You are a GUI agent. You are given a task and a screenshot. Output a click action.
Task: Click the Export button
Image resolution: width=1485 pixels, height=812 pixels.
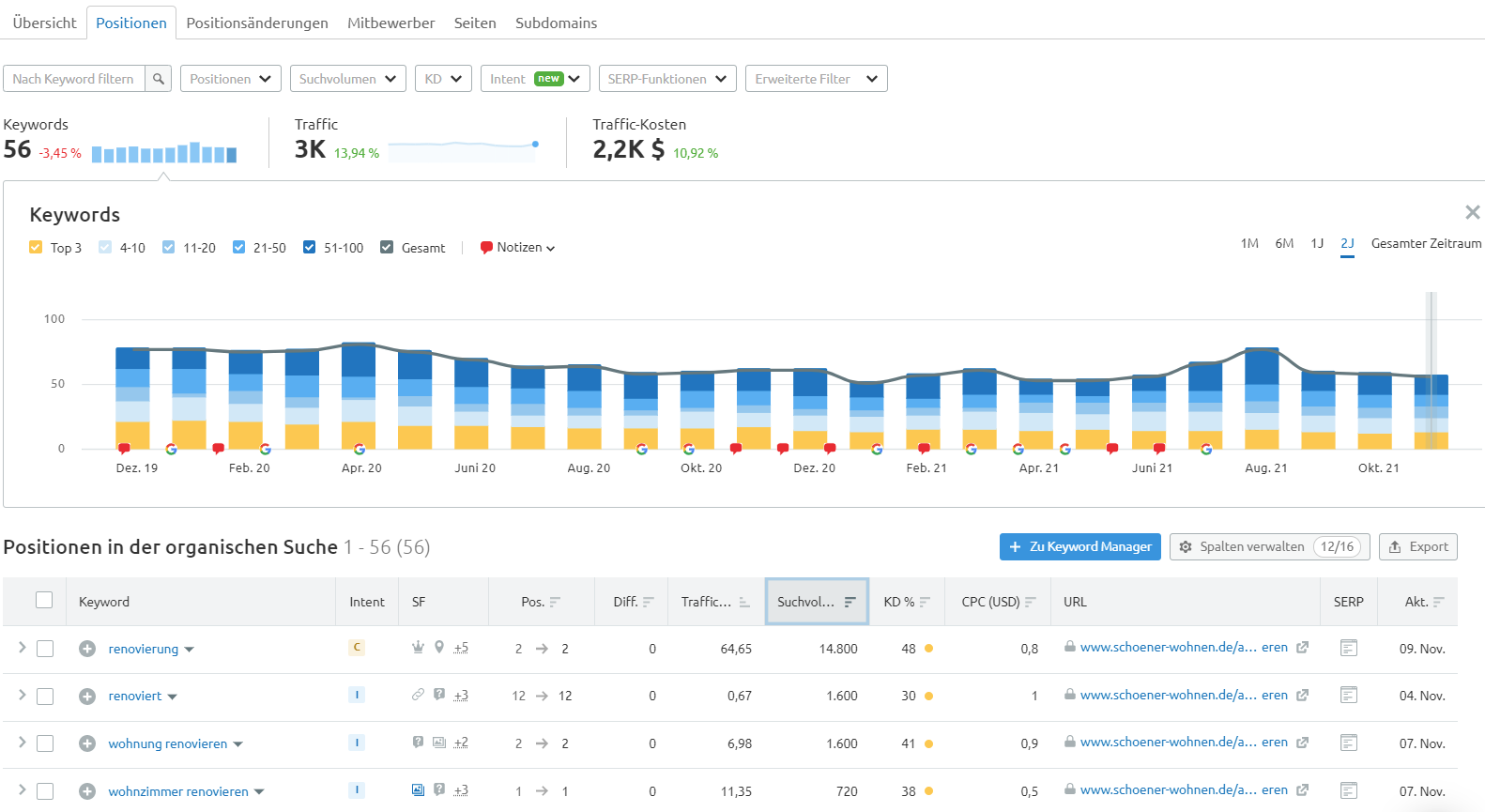click(x=1418, y=546)
